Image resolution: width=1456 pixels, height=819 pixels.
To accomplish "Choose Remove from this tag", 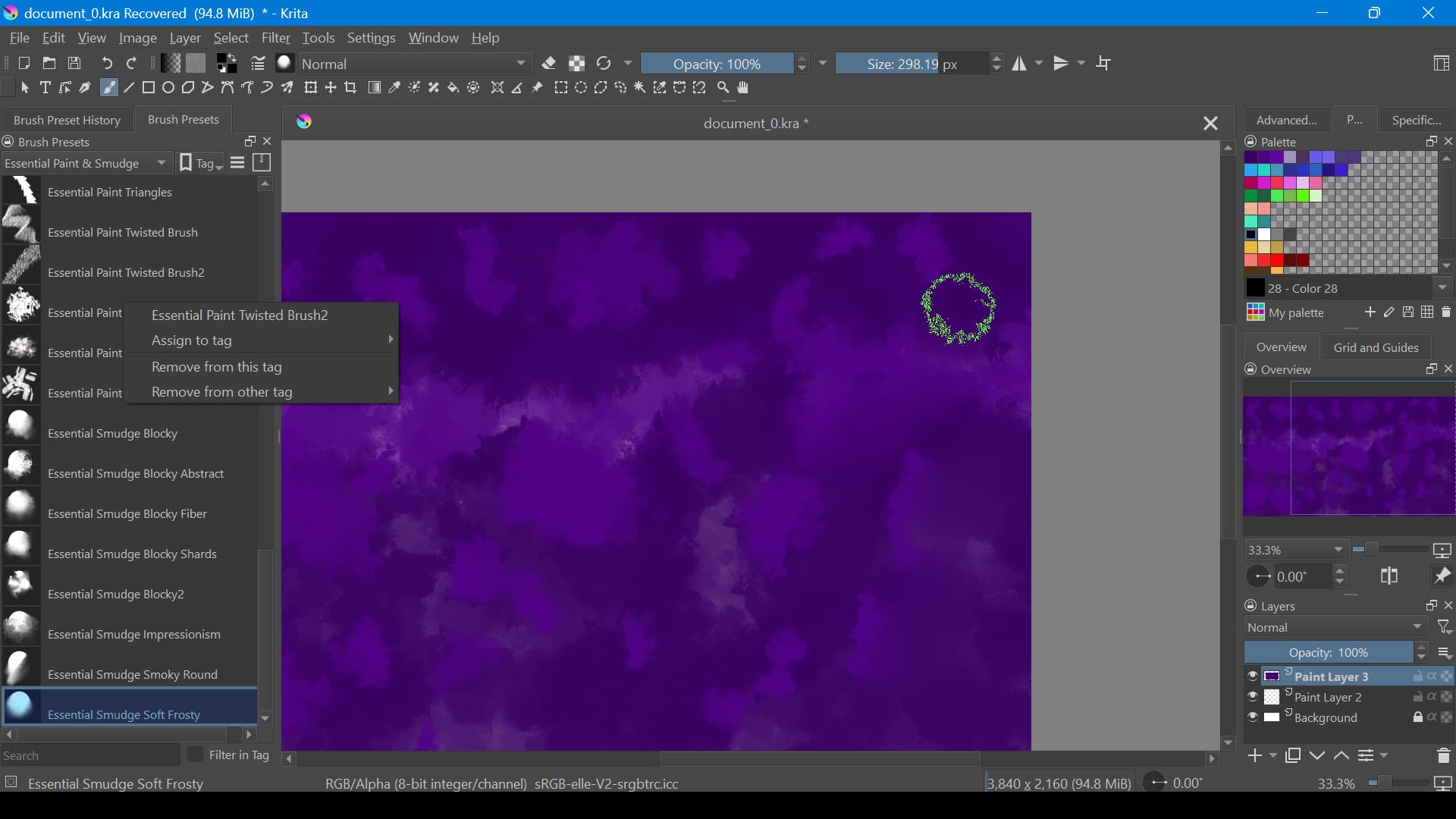I will click(x=217, y=367).
